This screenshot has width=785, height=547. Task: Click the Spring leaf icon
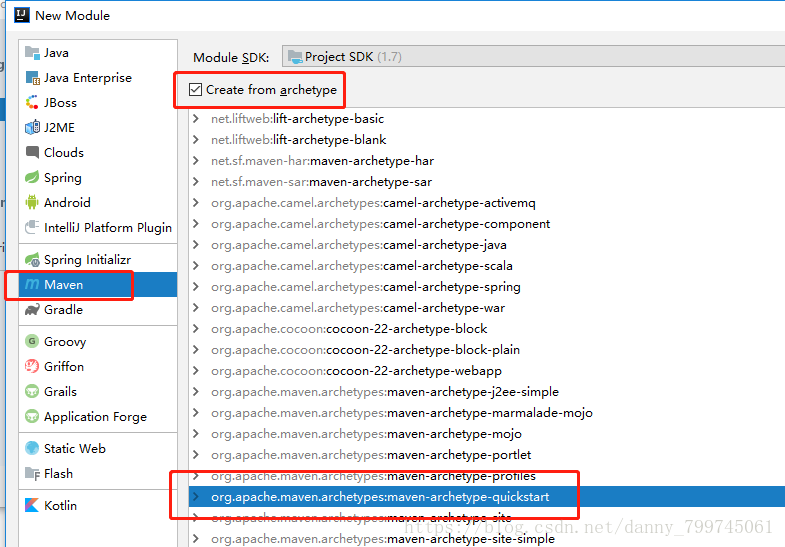(32, 177)
